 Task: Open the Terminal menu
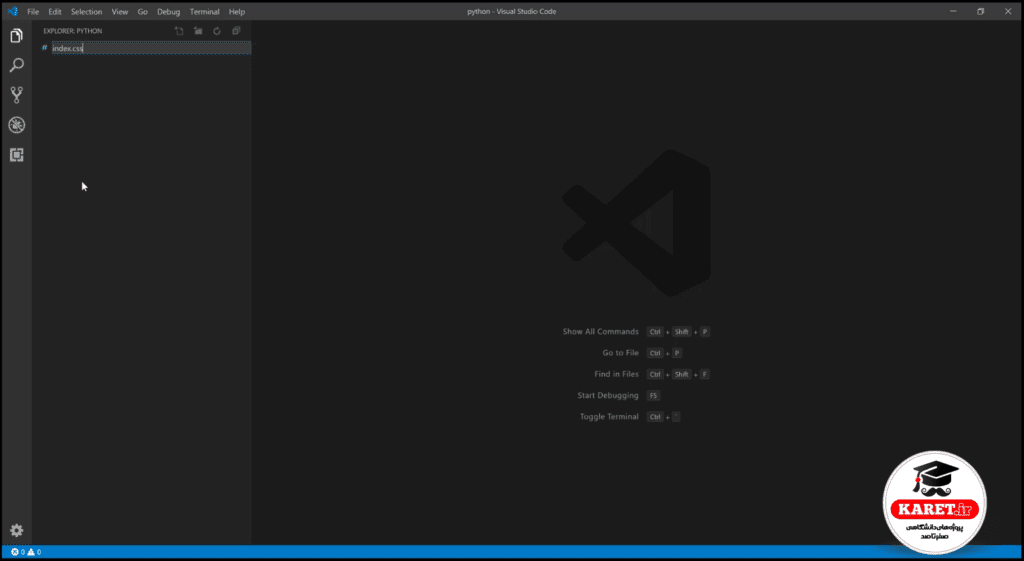[204, 12]
